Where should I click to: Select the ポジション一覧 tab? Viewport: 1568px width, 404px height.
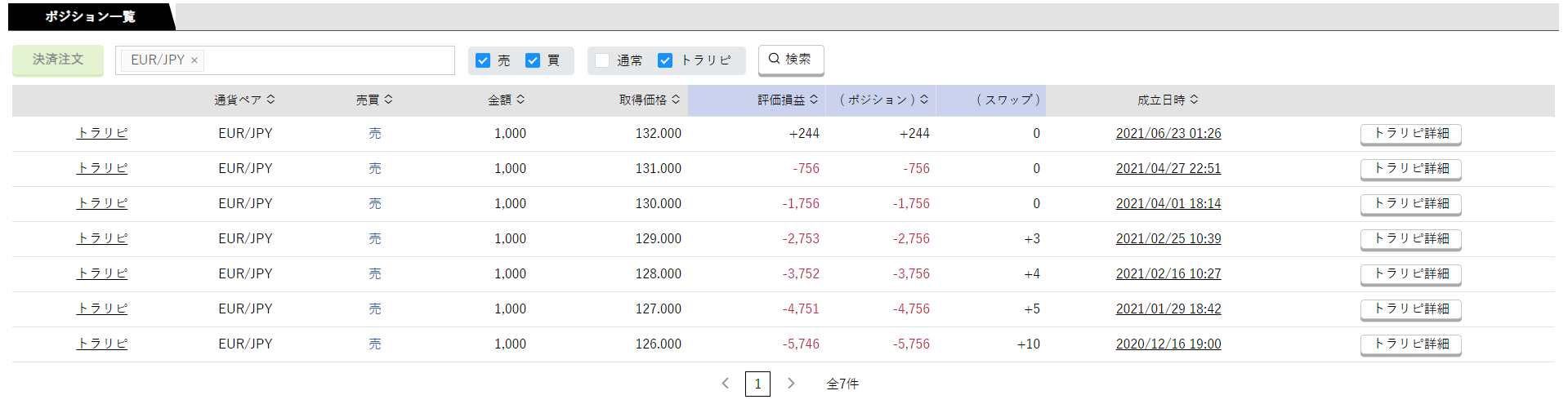pos(91,16)
